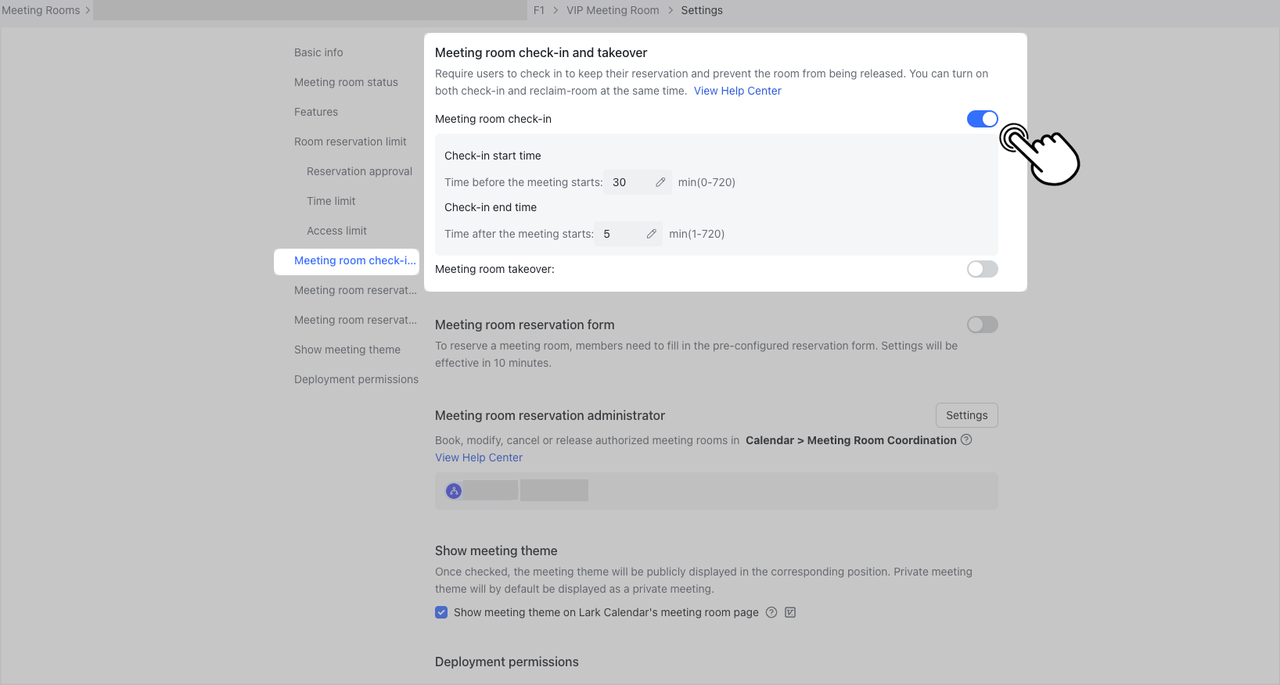The width and height of the screenshot is (1280, 685).
Task: Disable the Meeting room check-in switch
Action: click(982, 119)
